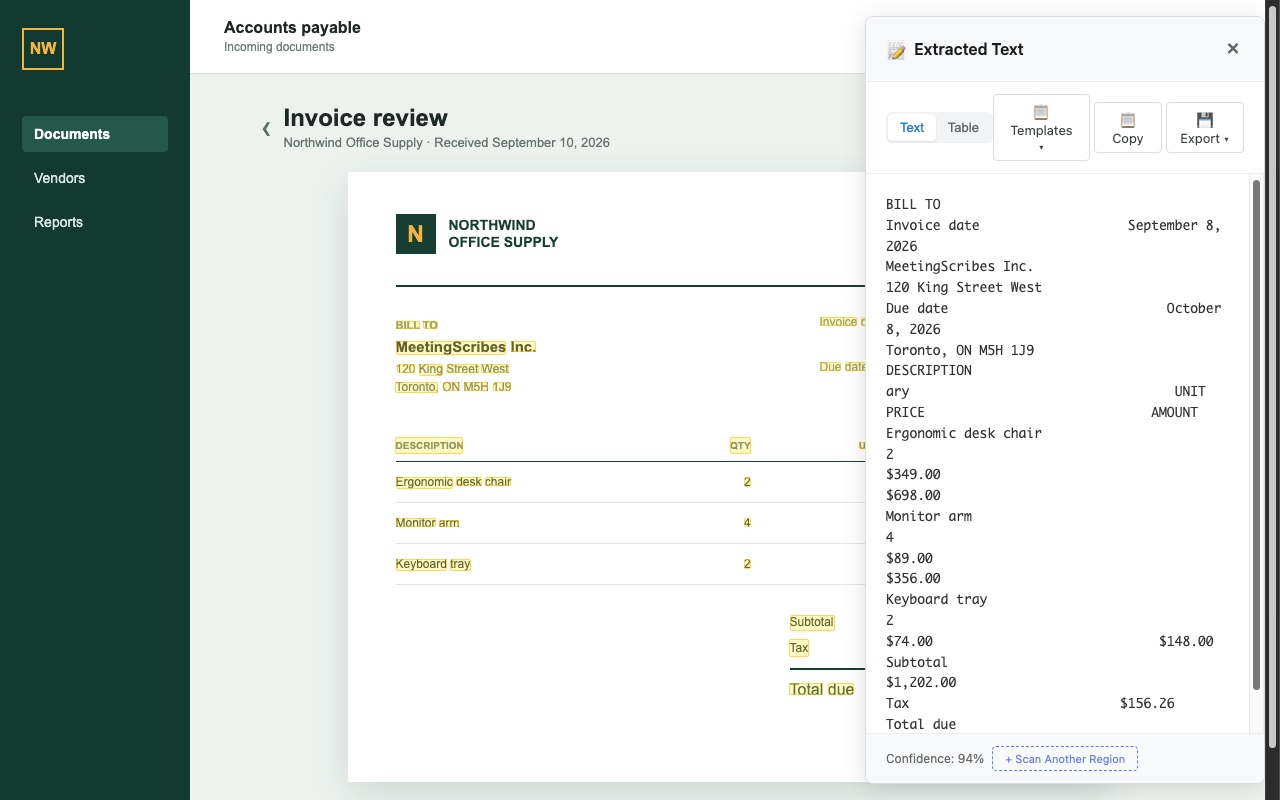Click 'DESCRIPTION' column header on the invoice

click(430, 445)
